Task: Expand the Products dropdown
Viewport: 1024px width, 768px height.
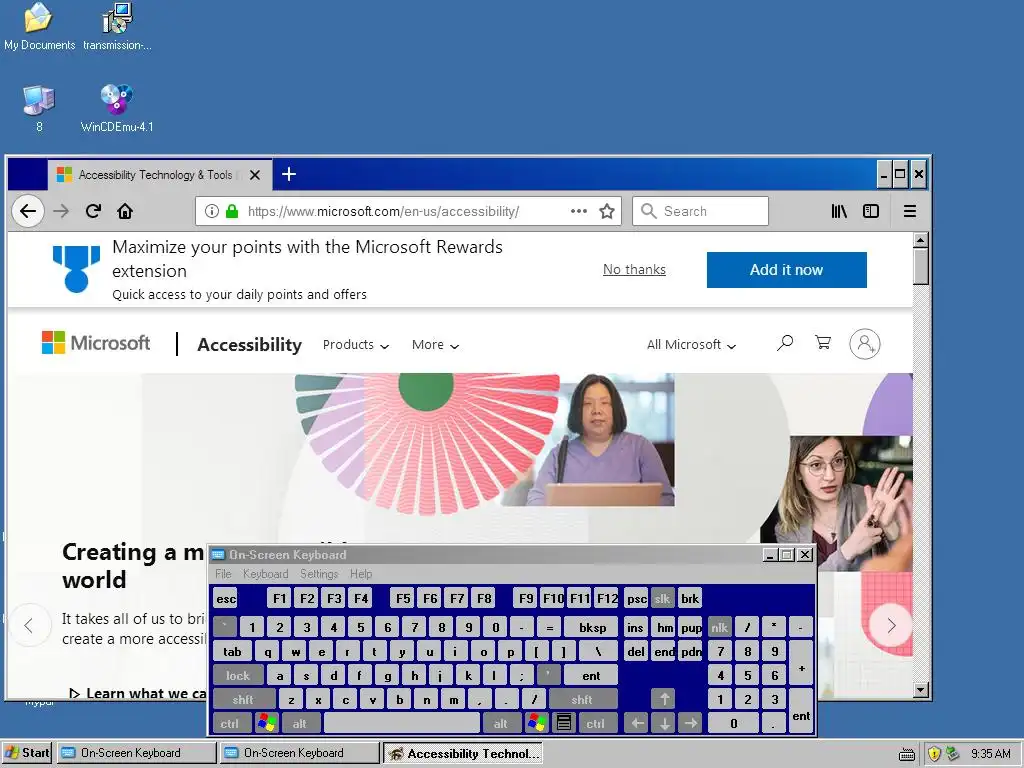Action: point(356,344)
